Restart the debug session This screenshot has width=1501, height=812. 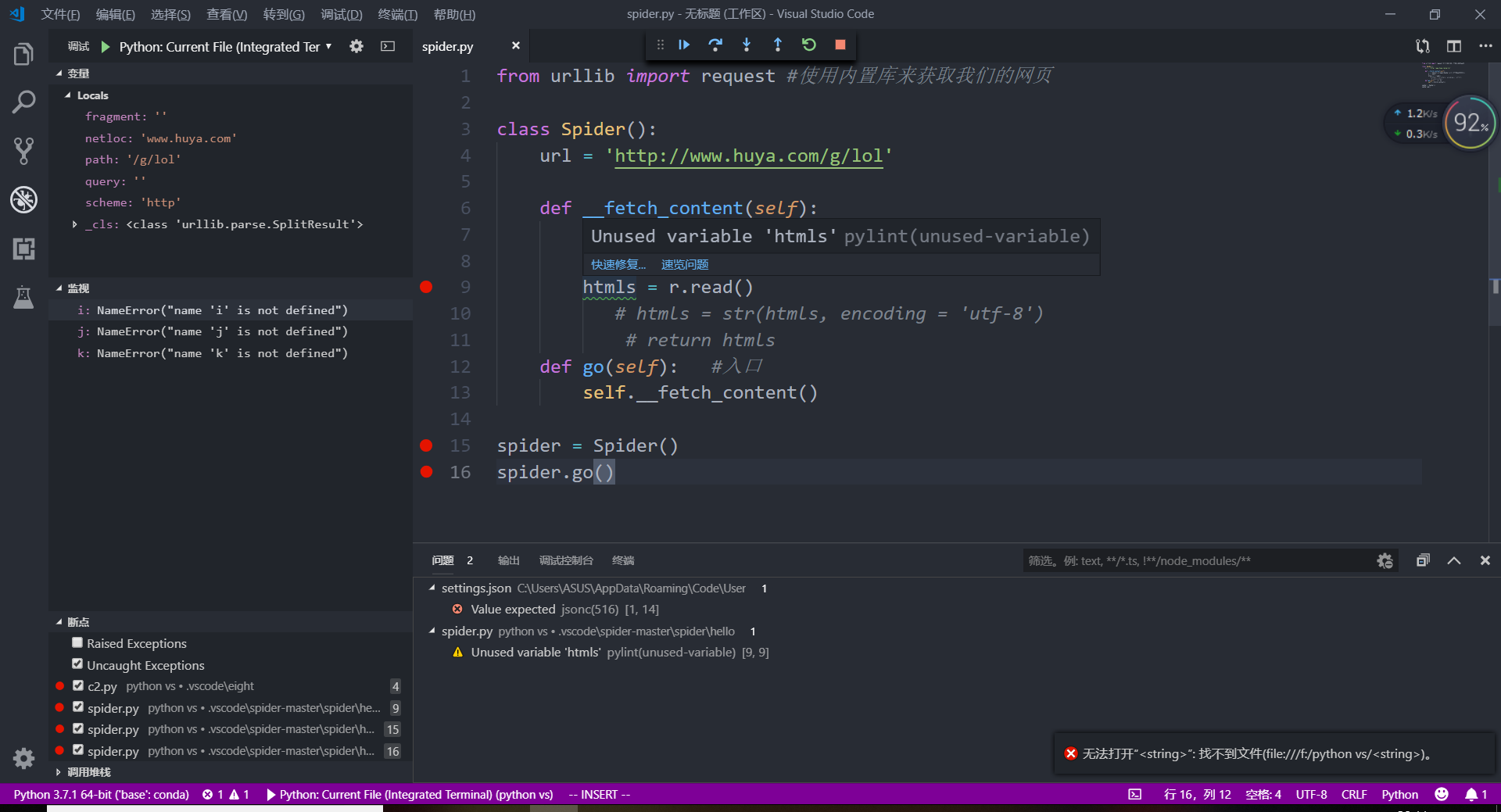click(x=809, y=45)
